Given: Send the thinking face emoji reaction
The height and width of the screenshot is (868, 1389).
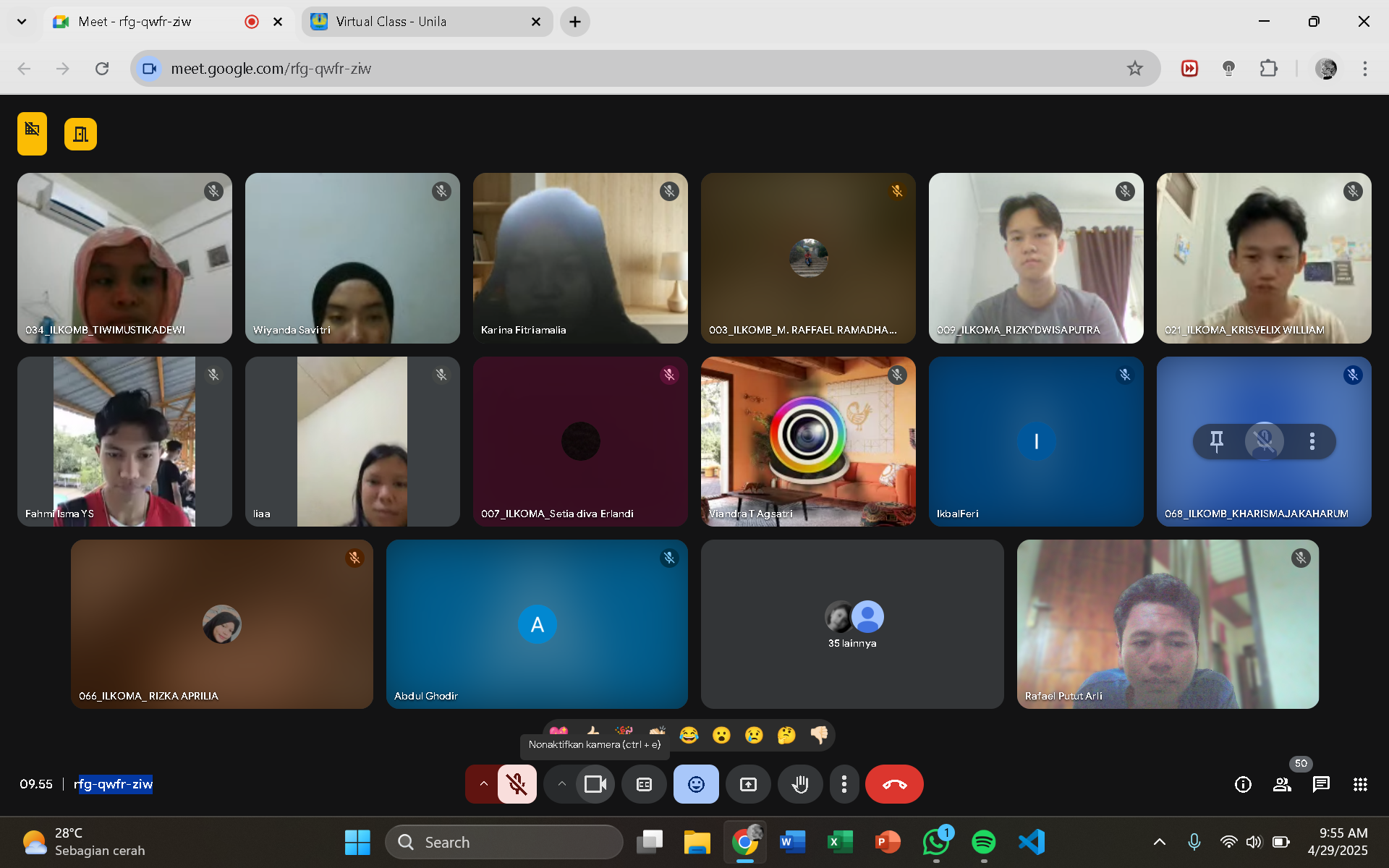Looking at the screenshot, I should click(786, 735).
